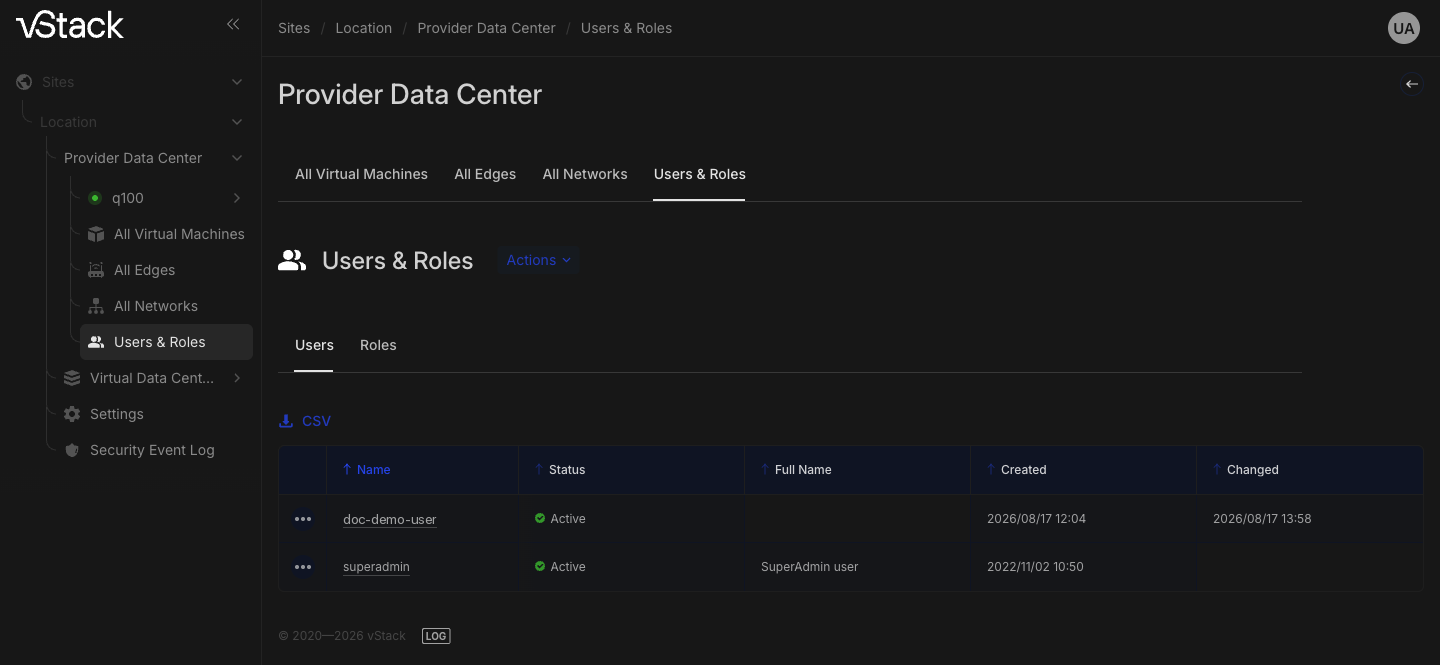
Task: Click the green q100 status icon
Action: 95,198
